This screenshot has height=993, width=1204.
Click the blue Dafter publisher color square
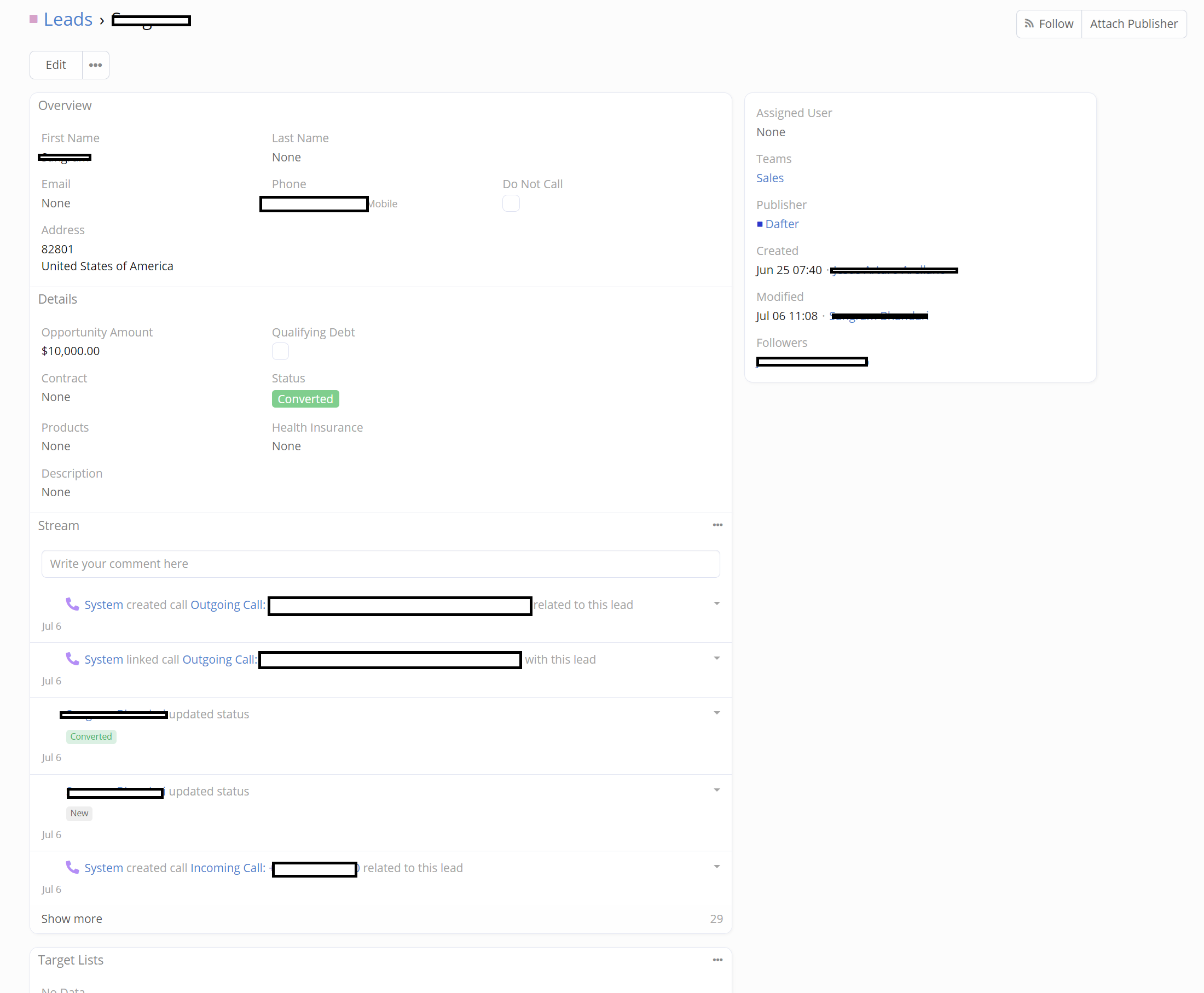point(760,224)
